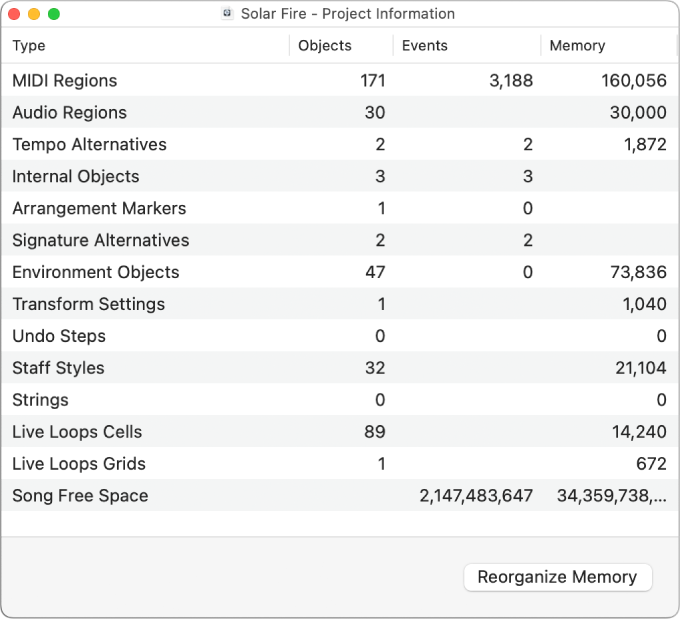Screen dimensions: 681x620
Task: Click the Environment Objects memory 73,836
Action: point(638,272)
